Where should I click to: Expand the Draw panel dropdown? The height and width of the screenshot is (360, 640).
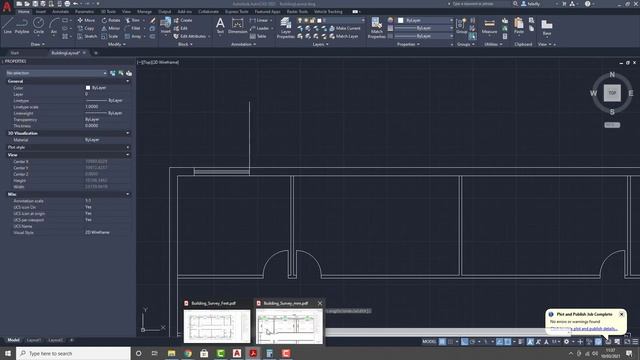point(38,44)
